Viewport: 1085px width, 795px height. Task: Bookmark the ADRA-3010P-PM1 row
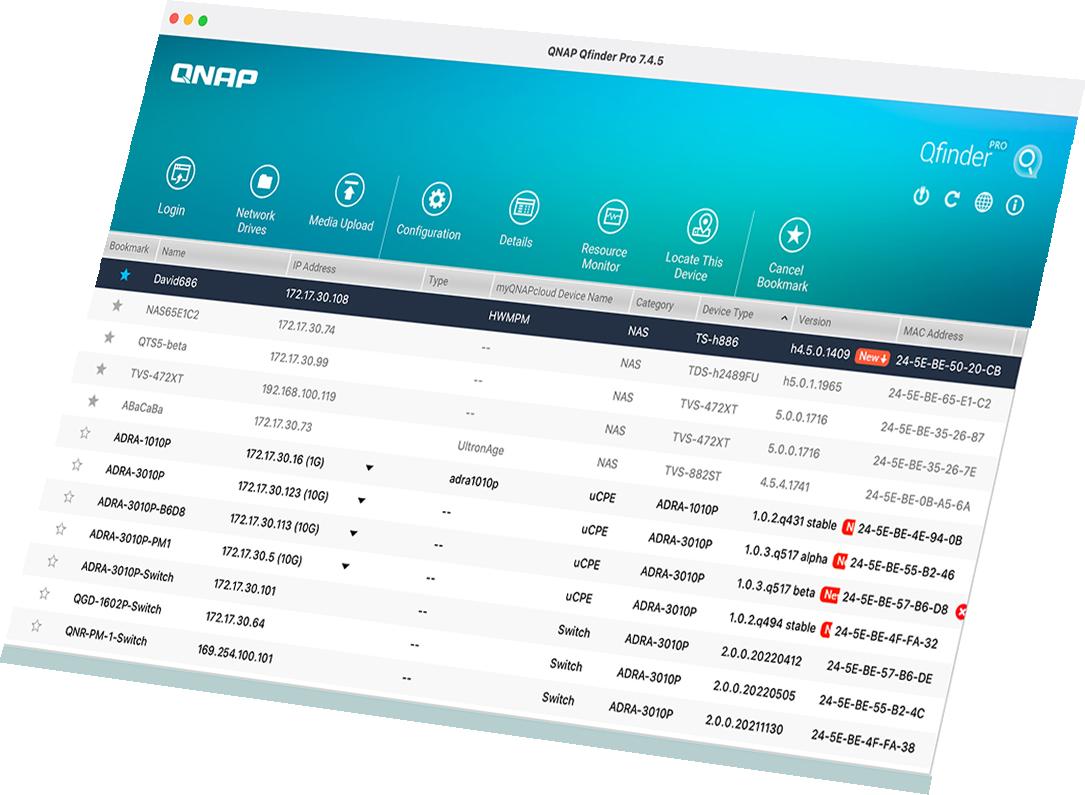[x=61, y=529]
